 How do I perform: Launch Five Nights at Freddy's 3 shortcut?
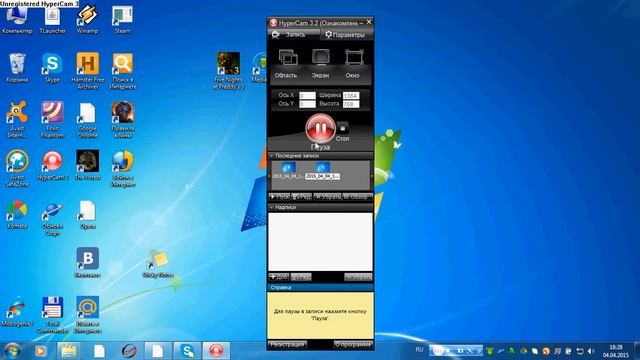[229, 71]
